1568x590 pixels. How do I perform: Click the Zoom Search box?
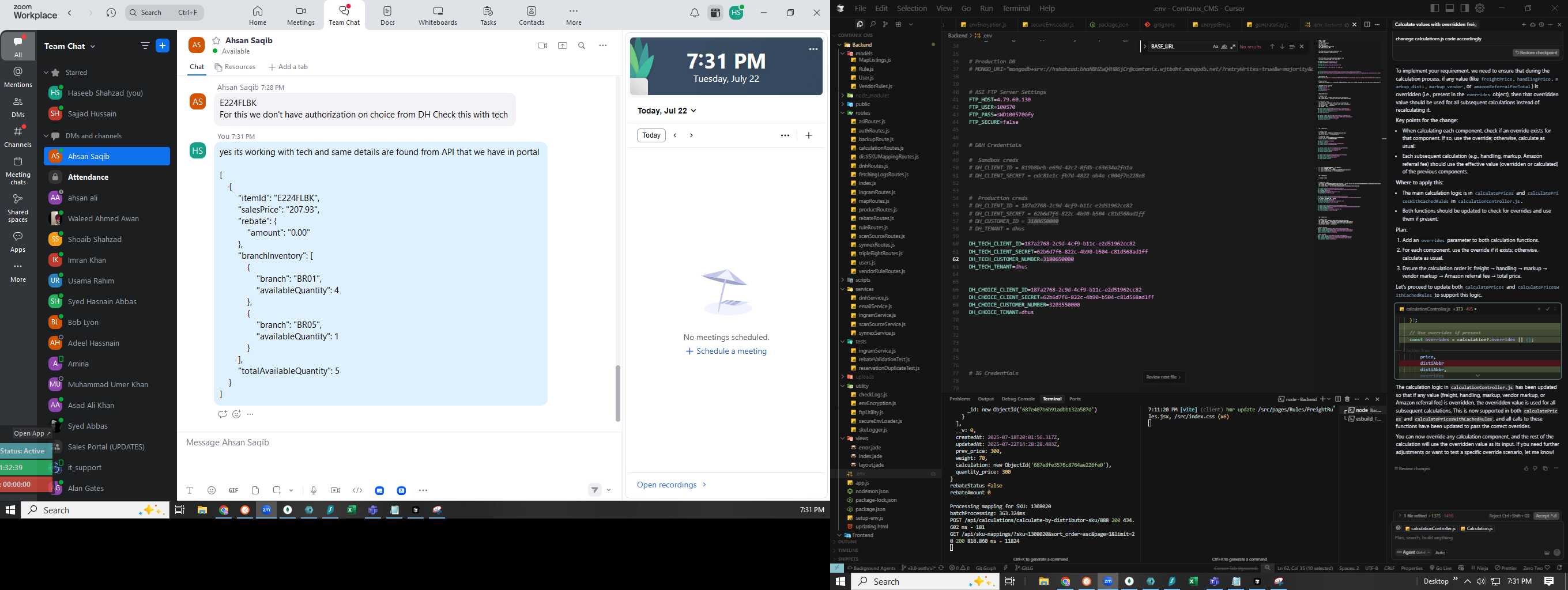tap(164, 13)
